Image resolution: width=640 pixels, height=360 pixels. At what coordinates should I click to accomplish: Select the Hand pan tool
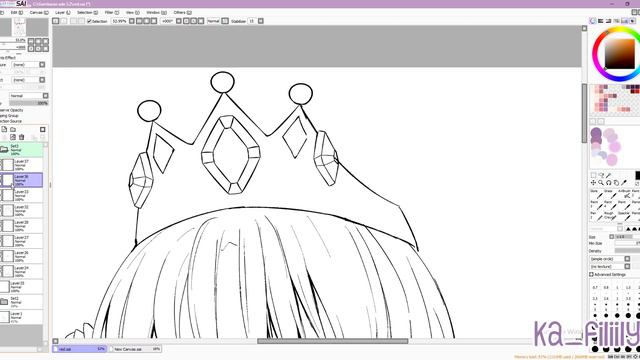click(616, 183)
